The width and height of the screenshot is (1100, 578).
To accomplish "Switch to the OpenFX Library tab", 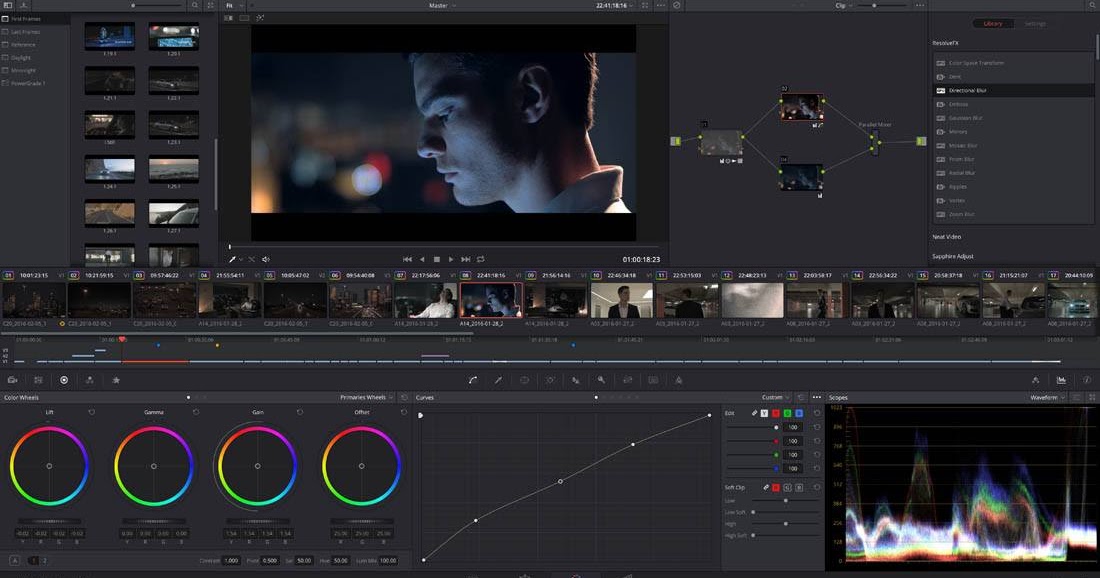I will pyautogui.click(x=993, y=24).
